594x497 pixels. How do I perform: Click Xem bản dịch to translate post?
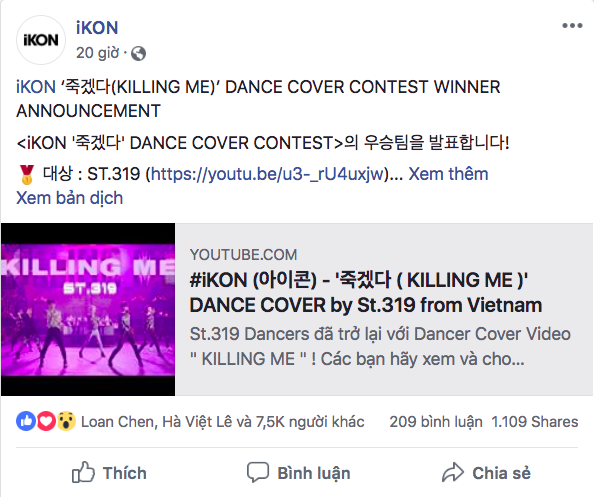[70, 198]
